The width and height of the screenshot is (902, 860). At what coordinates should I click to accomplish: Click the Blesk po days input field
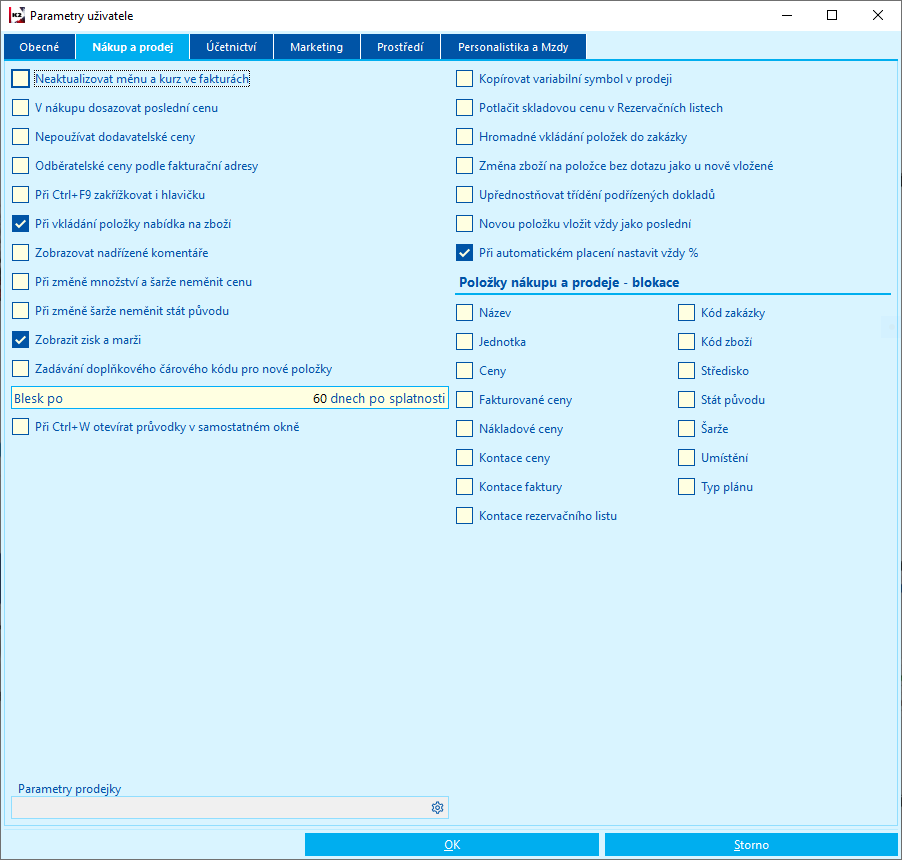click(x=230, y=398)
